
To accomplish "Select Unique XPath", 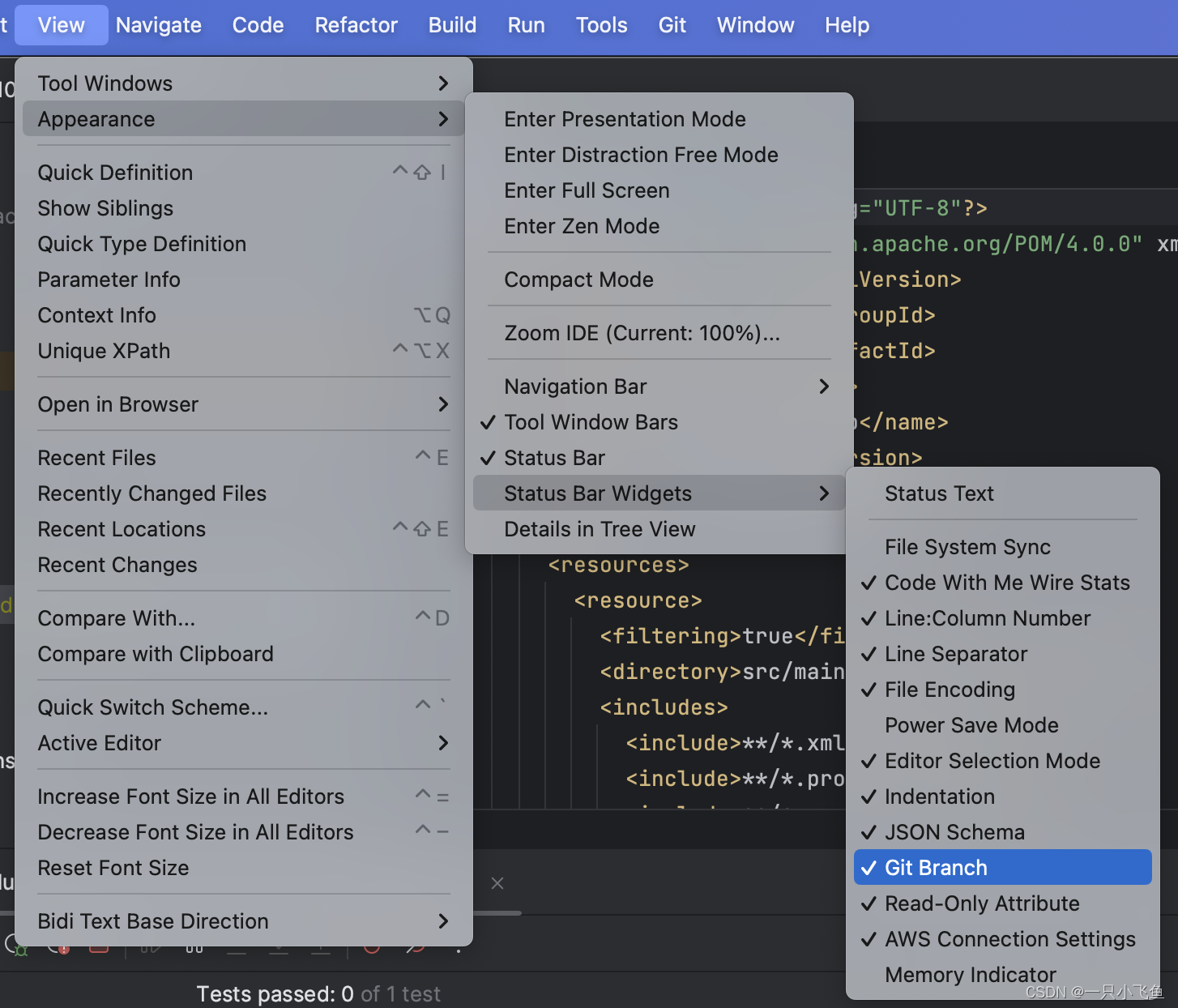I will click(243, 351).
